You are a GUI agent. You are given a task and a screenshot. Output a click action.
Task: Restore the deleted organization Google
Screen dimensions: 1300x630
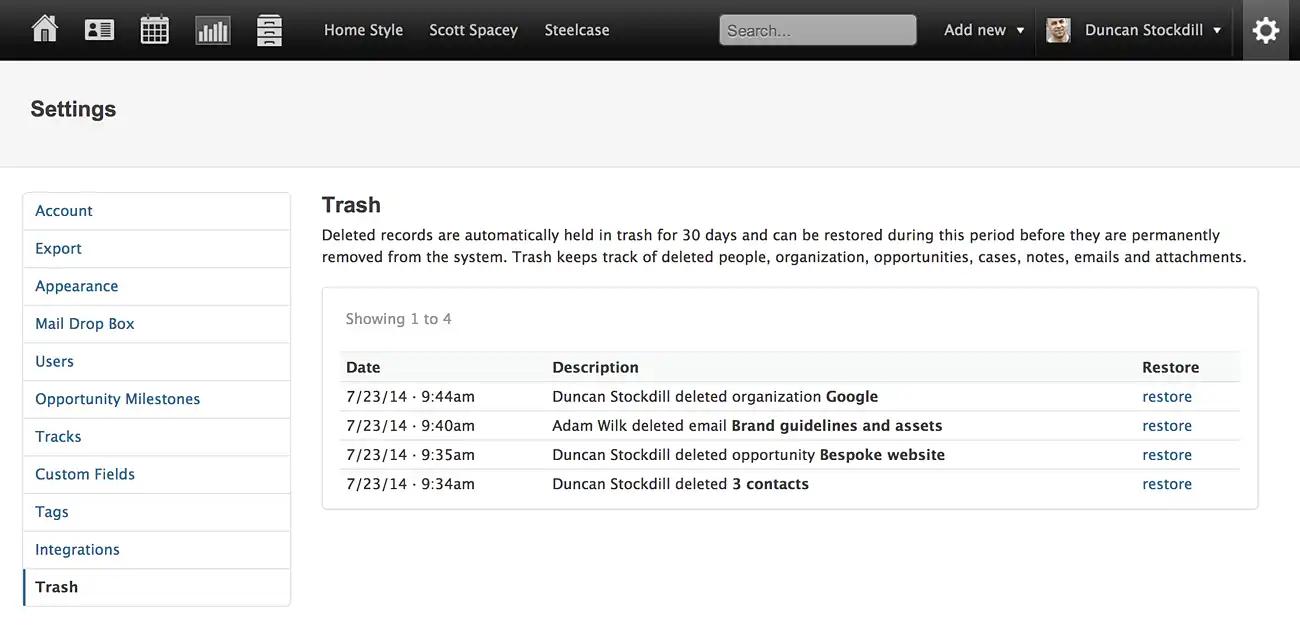point(1167,397)
